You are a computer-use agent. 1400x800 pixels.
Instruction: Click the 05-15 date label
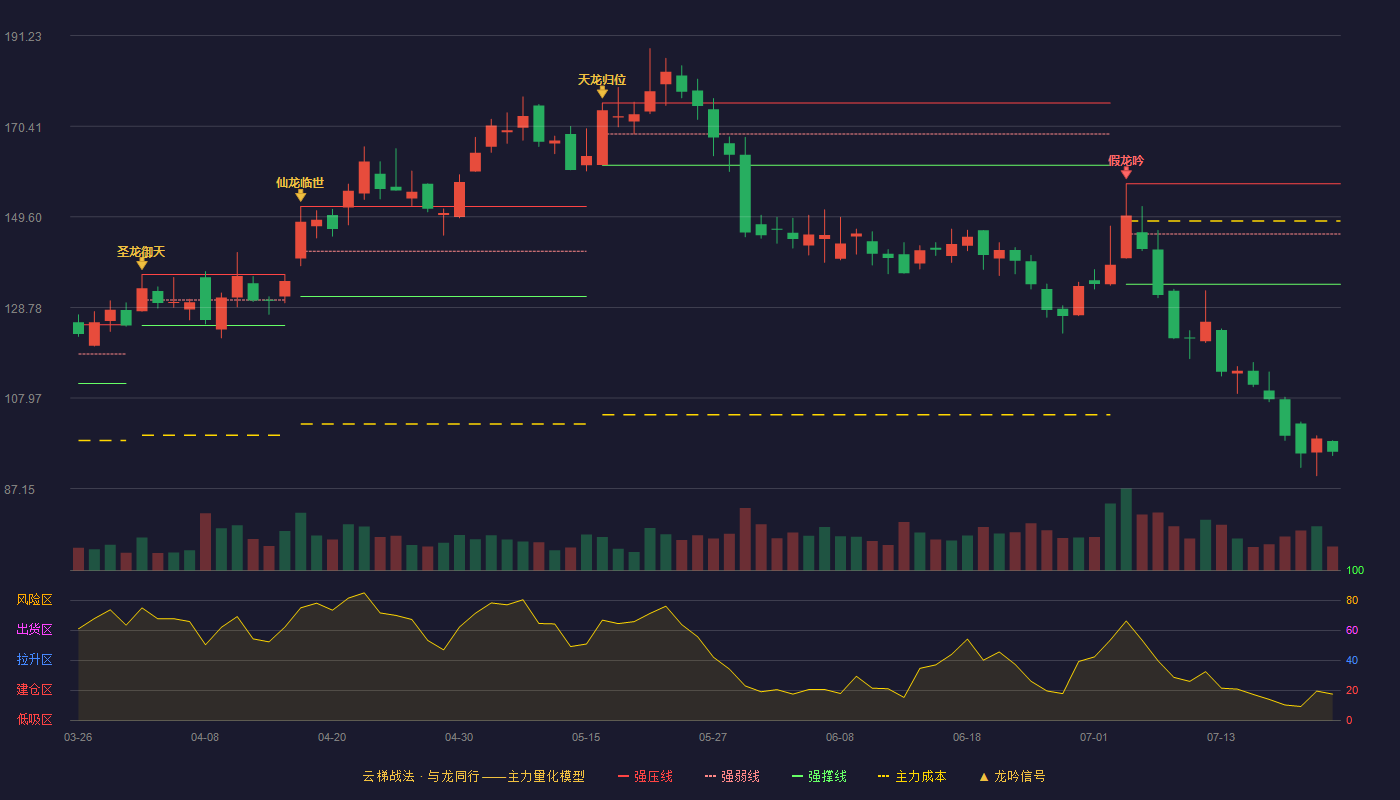(586, 737)
